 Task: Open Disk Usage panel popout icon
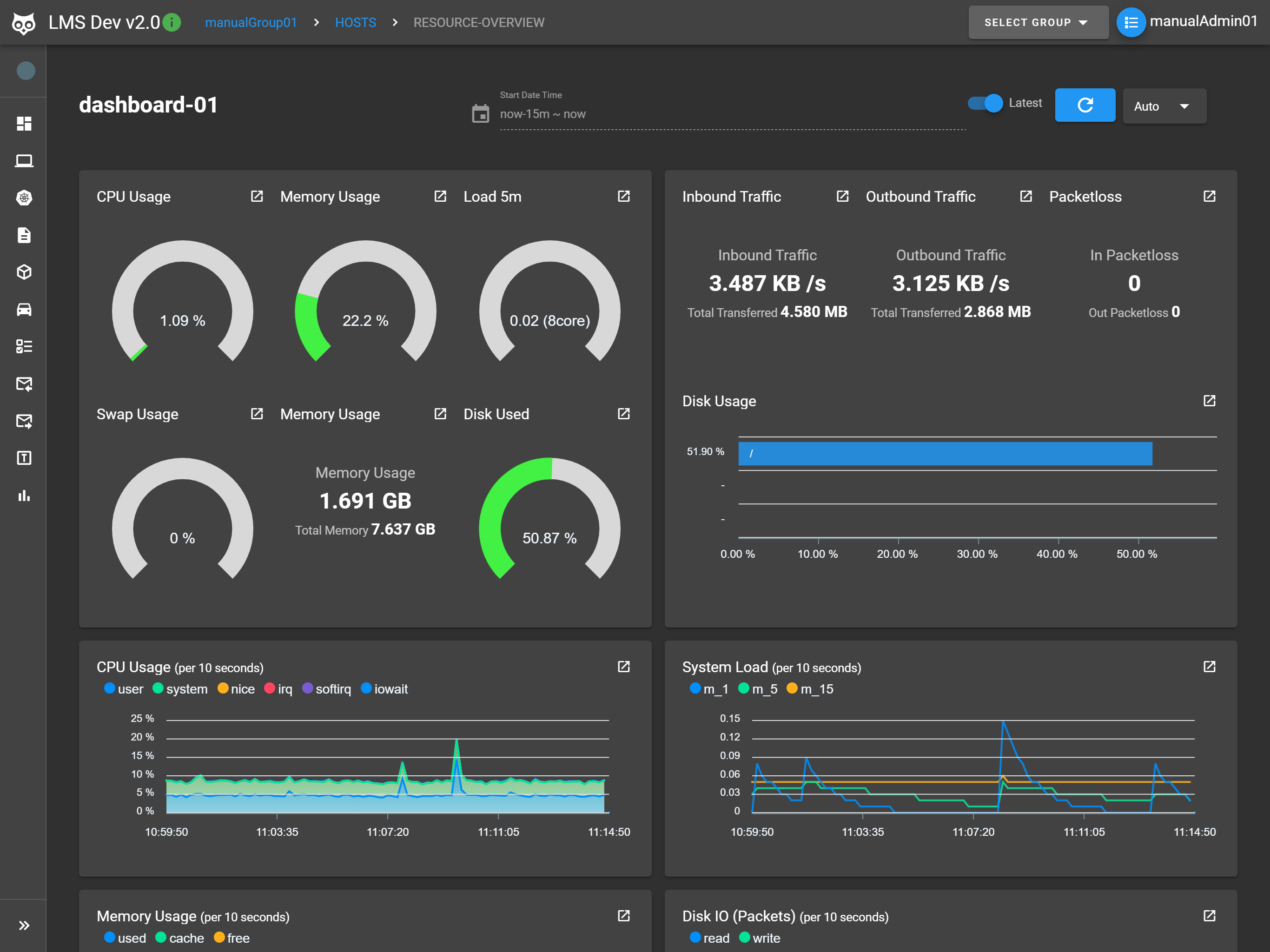[1209, 401]
